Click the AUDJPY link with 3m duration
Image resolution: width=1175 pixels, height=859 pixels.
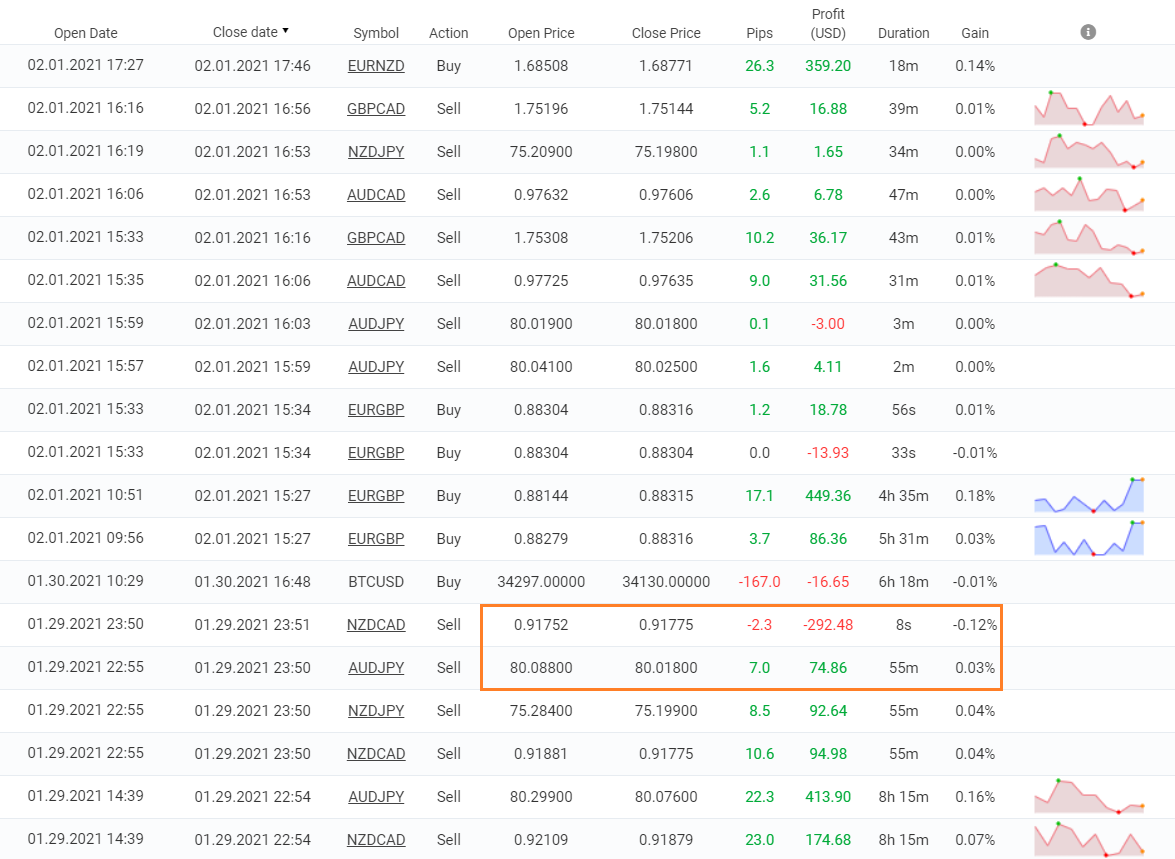click(x=376, y=324)
